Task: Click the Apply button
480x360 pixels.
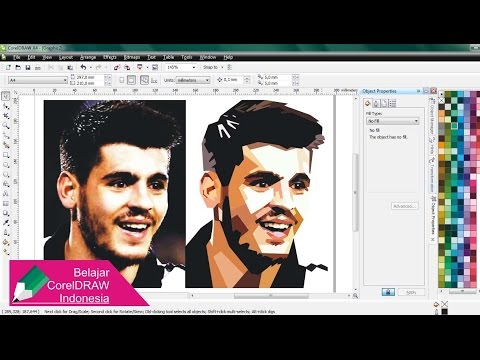Action: pyautogui.click(x=411, y=292)
